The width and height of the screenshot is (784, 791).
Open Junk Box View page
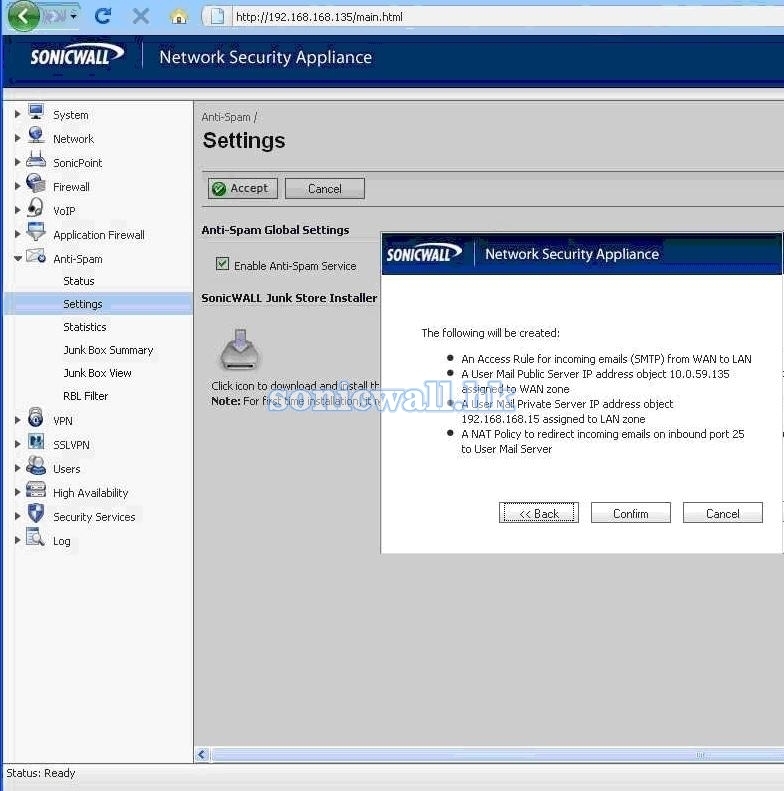pyautogui.click(x=97, y=373)
